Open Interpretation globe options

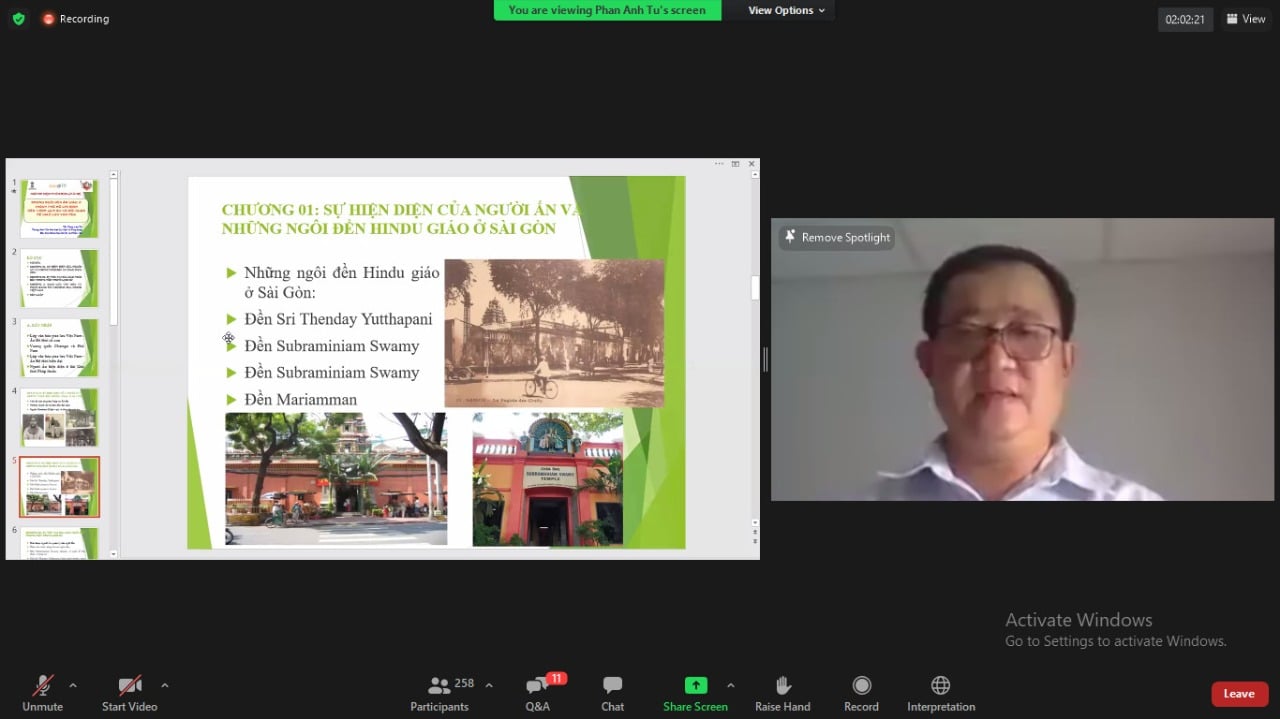click(x=940, y=693)
